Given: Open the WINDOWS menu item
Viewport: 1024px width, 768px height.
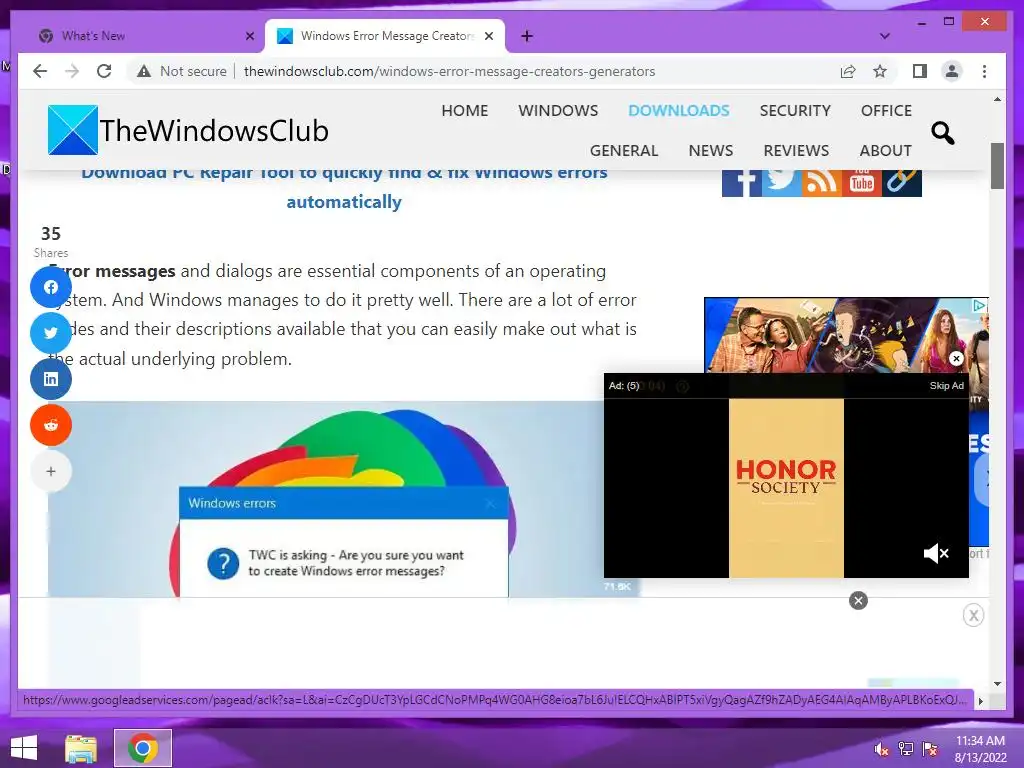Looking at the screenshot, I should pyautogui.click(x=558, y=110).
